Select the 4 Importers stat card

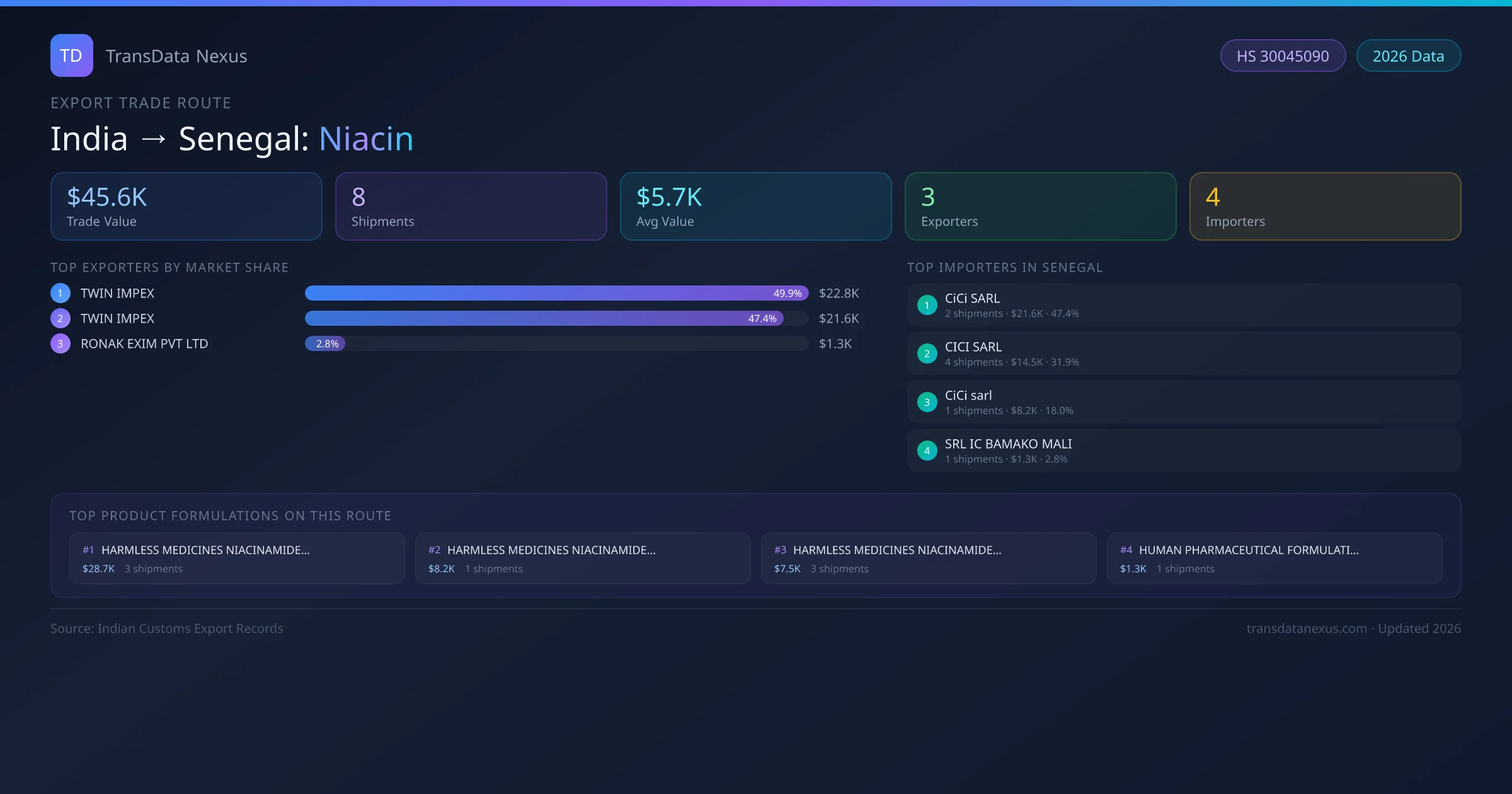[x=1325, y=207]
